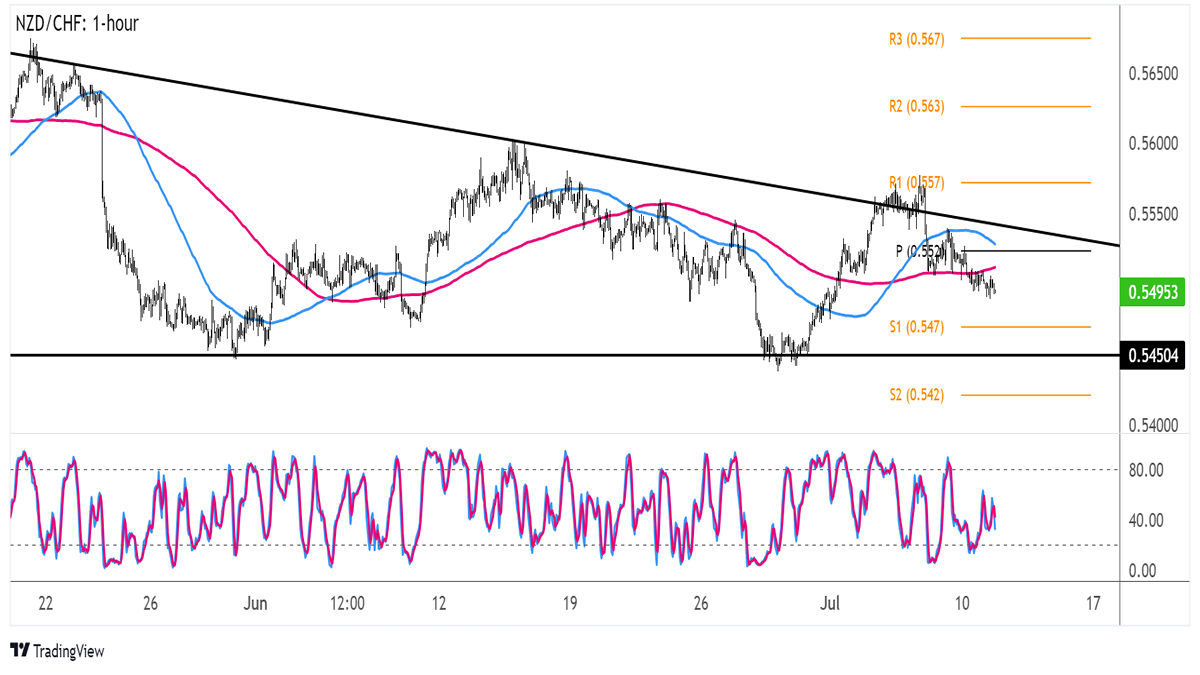
Task: Click the 22 date label on time axis
Action: pyautogui.click(x=46, y=604)
